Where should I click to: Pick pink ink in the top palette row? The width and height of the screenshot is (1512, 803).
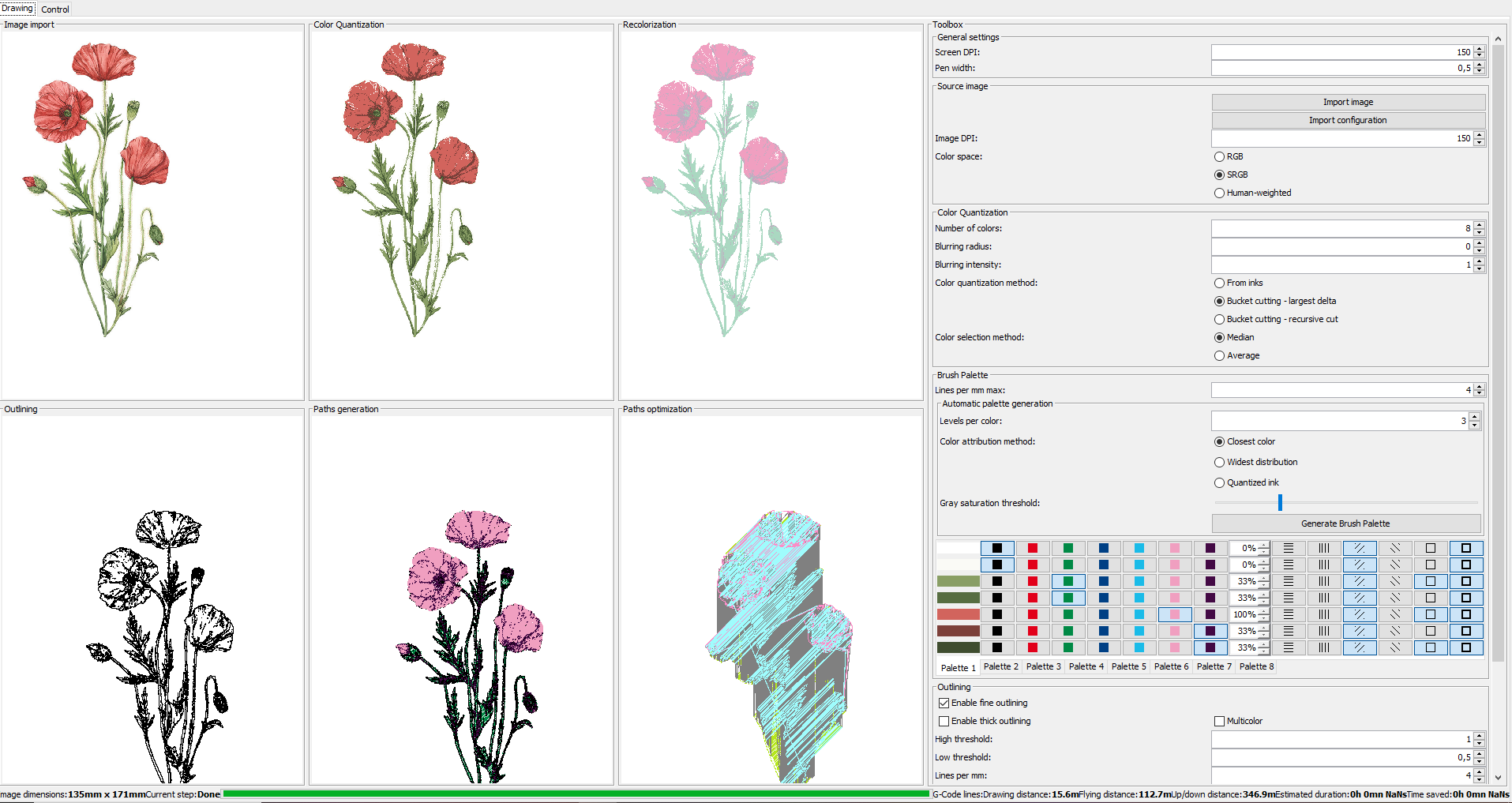1174,548
